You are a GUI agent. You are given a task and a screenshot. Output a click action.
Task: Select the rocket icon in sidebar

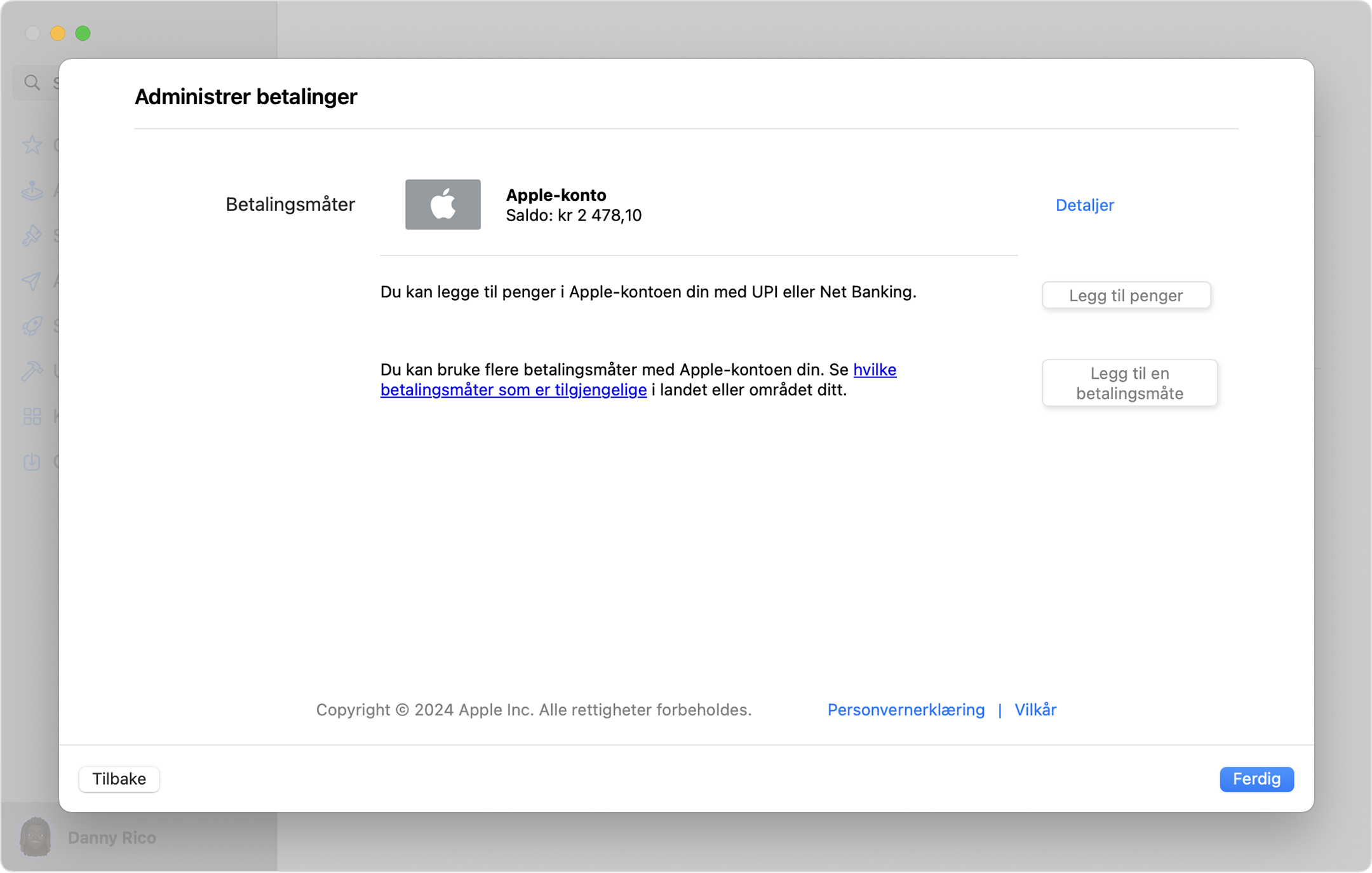[32, 326]
